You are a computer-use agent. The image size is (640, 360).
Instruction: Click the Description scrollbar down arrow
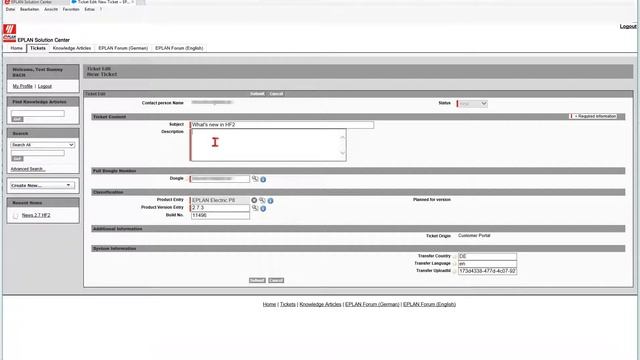pyautogui.click(x=343, y=153)
